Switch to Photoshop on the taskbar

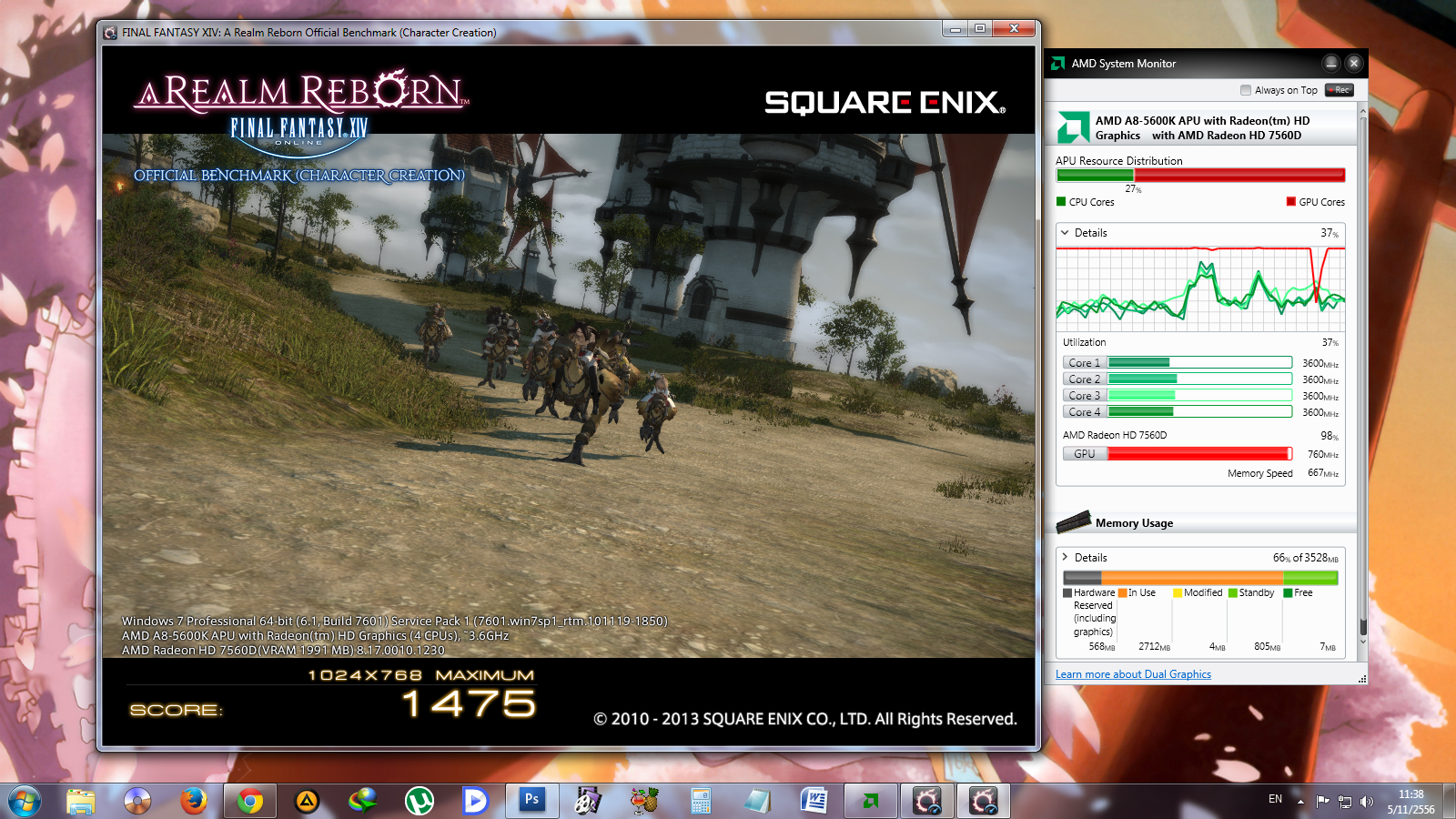[532, 801]
